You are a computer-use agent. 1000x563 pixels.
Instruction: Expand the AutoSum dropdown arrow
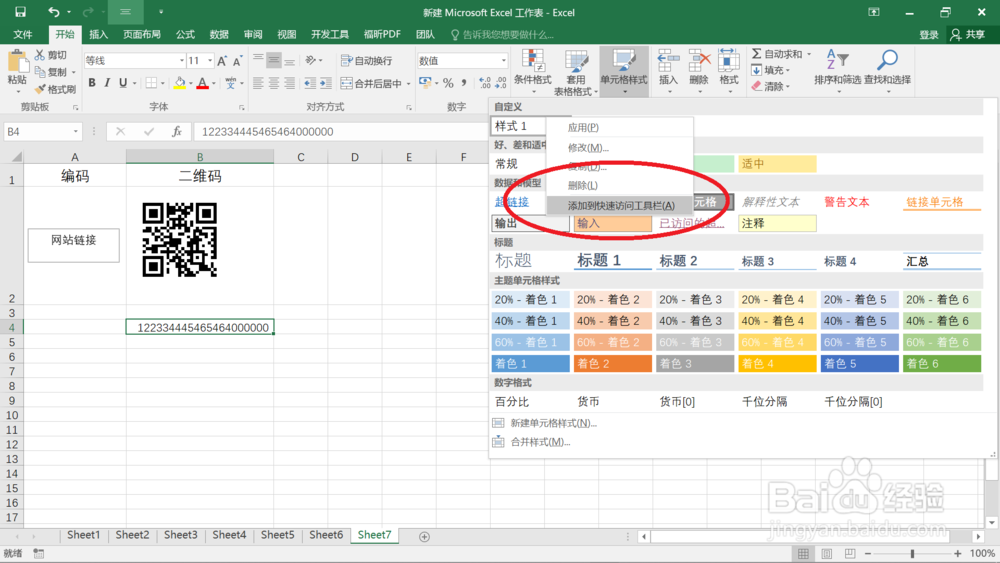[809, 54]
